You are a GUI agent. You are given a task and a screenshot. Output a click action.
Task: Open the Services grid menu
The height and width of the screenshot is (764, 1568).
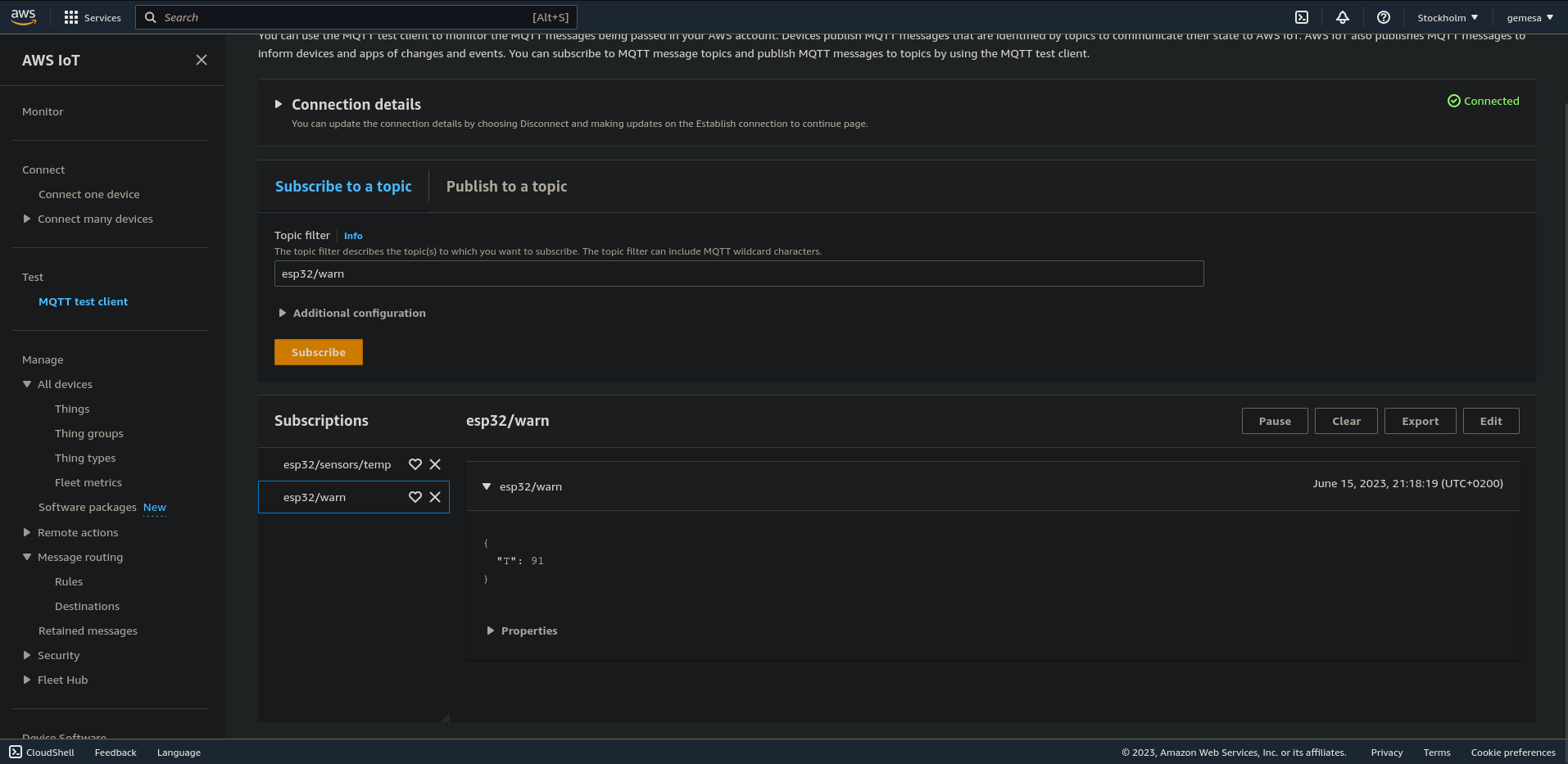click(93, 17)
